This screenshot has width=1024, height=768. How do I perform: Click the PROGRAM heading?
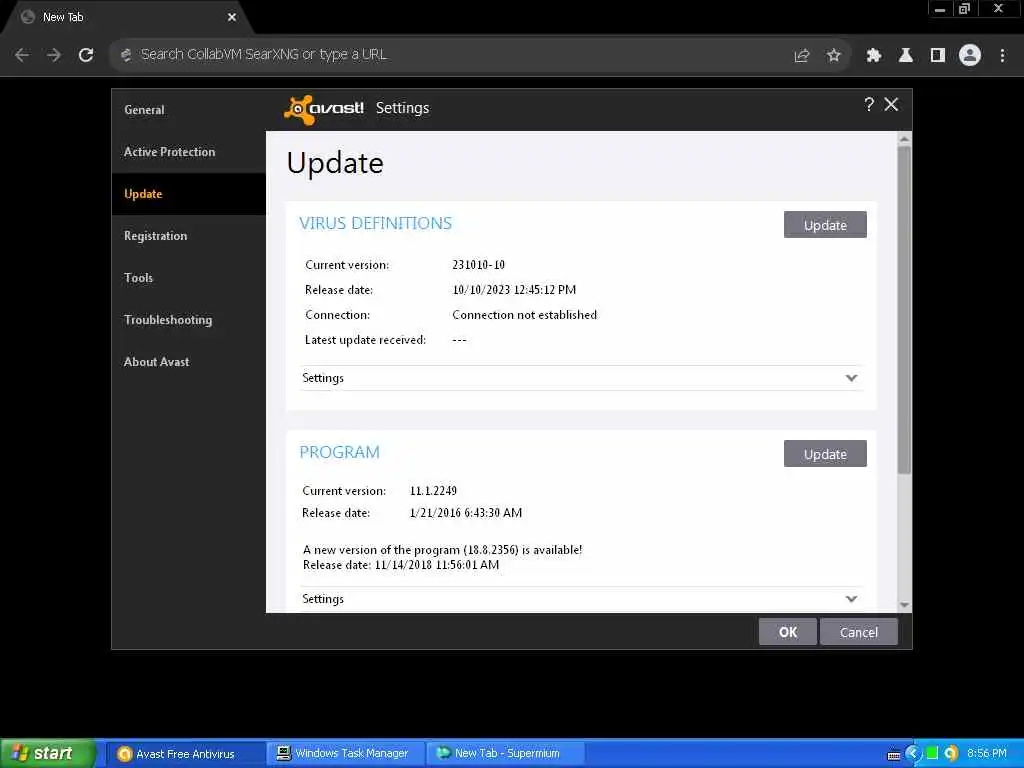tap(340, 453)
